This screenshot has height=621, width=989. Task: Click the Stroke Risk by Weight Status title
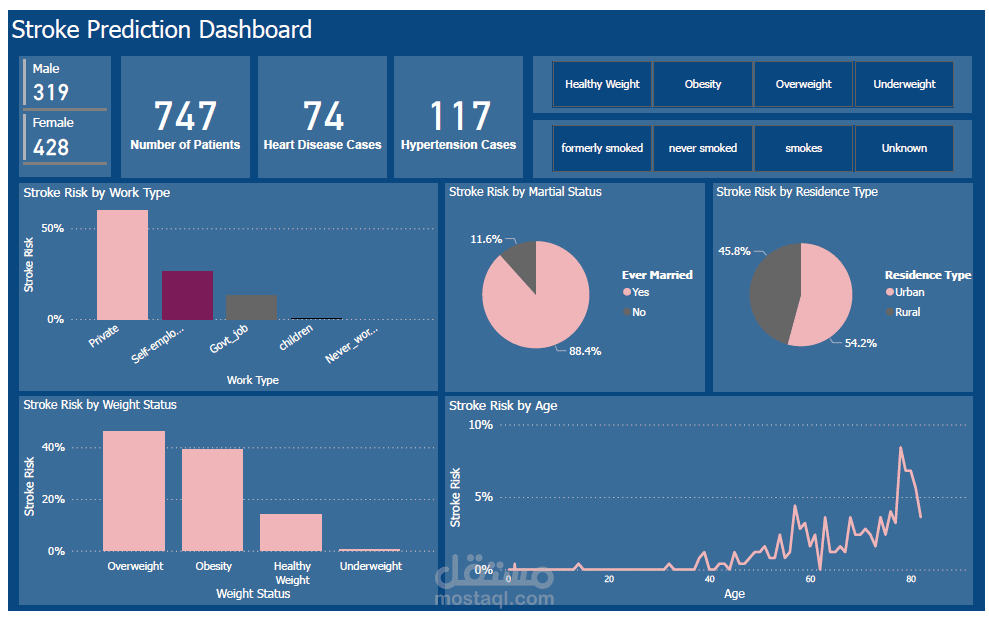coord(100,405)
